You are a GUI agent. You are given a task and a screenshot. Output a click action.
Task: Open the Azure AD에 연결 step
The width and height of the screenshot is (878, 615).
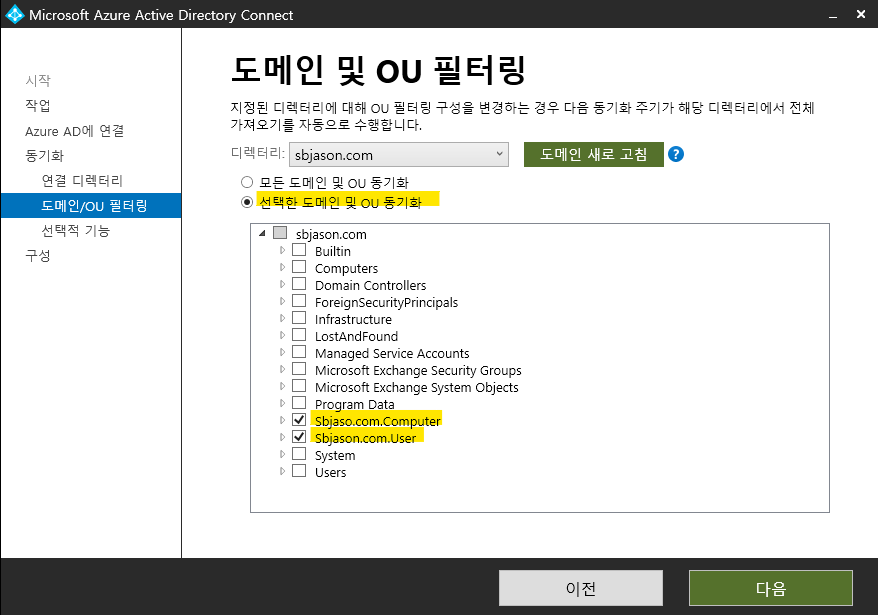click(74, 131)
